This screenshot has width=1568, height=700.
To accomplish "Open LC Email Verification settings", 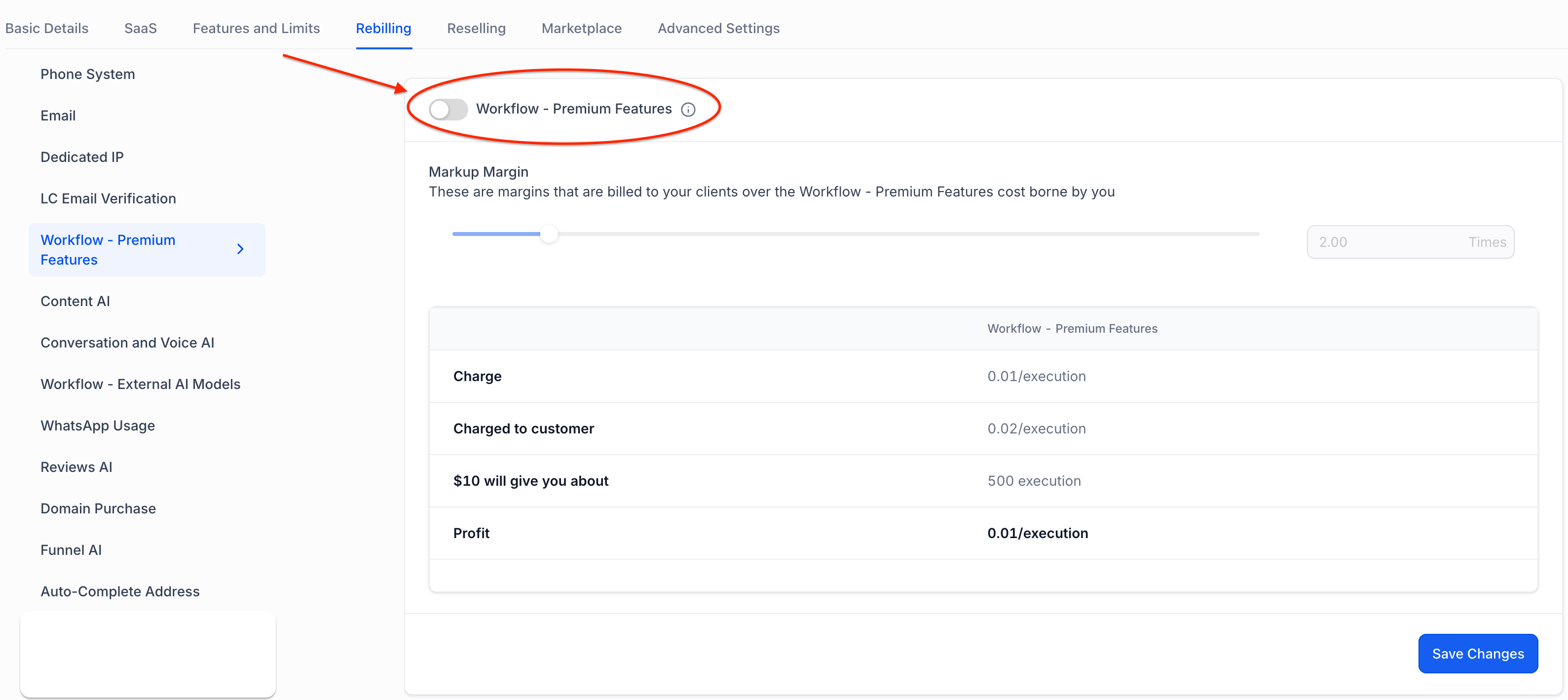I will [x=109, y=198].
